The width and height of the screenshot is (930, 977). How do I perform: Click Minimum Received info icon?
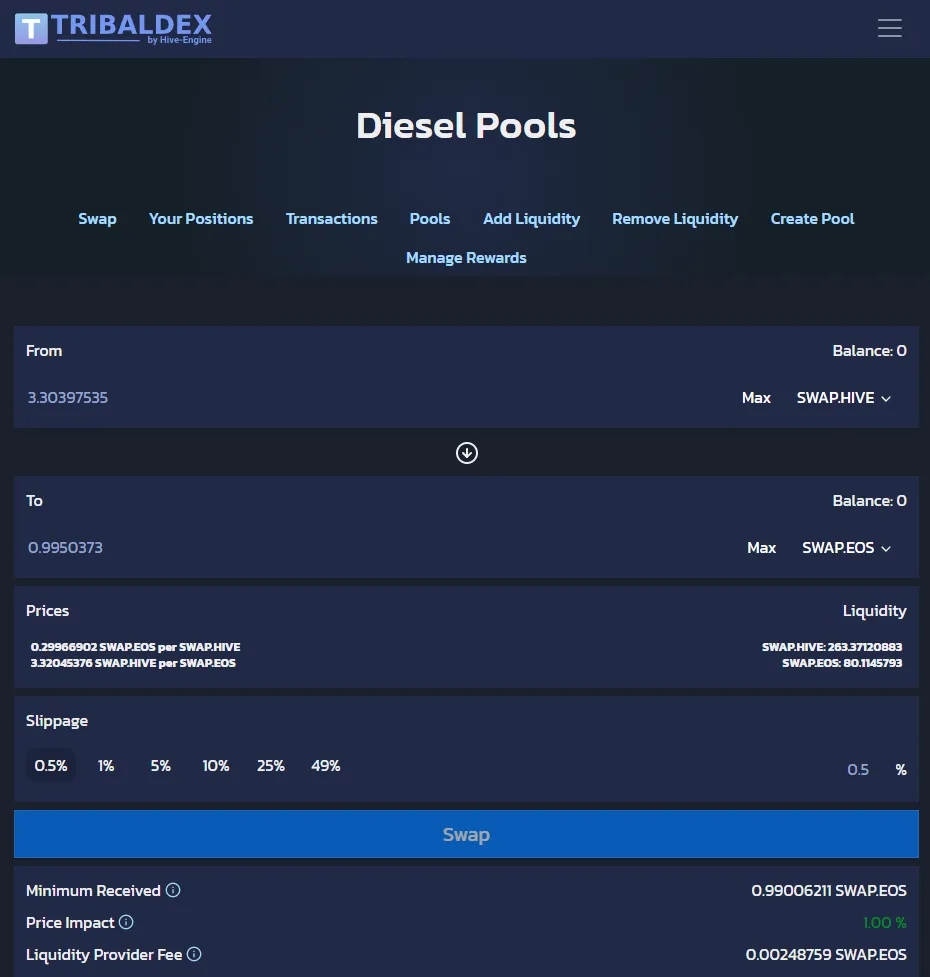(x=173, y=890)
